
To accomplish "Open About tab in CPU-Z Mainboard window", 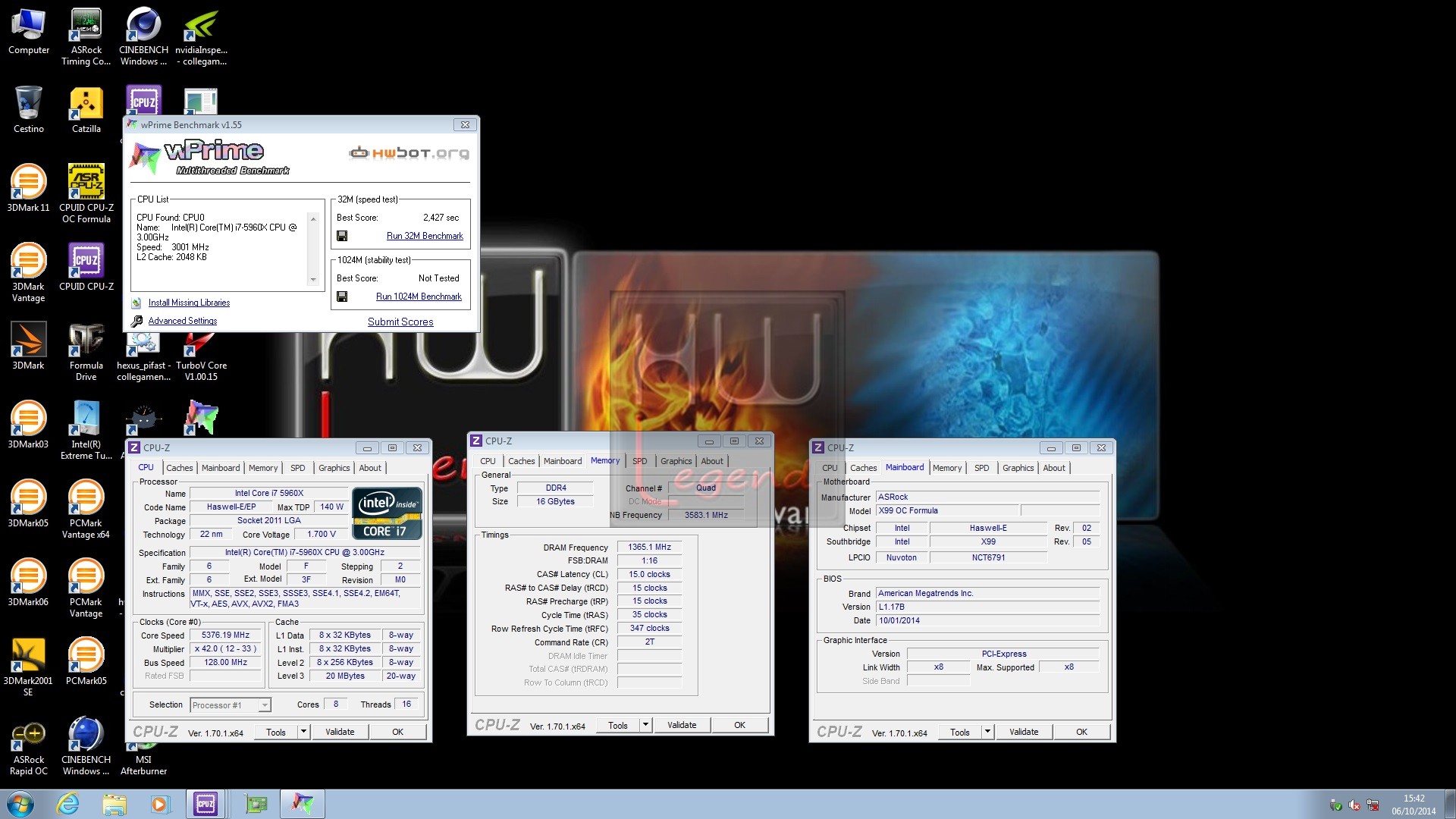I will pyautogui.click(x=1053, y=468).
